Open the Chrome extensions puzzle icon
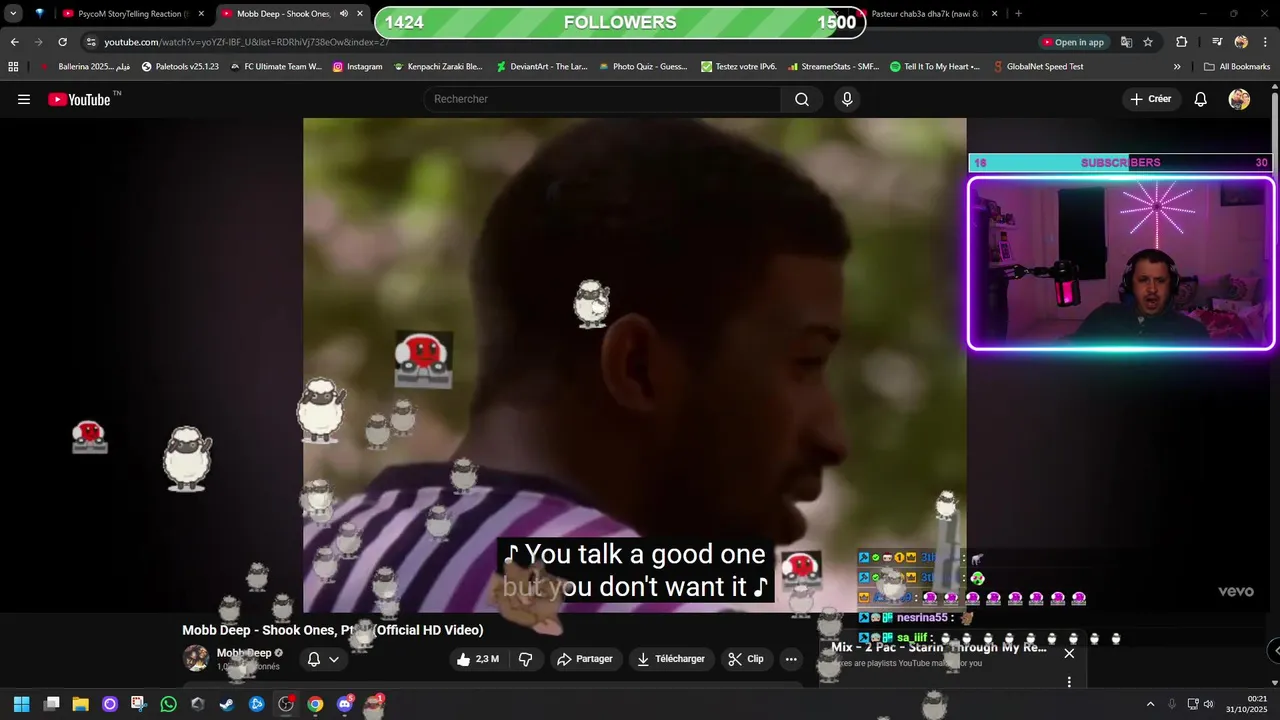The width and height of the screenshot is (1280, 720). pyautogui.click(x=1181, y=42)
